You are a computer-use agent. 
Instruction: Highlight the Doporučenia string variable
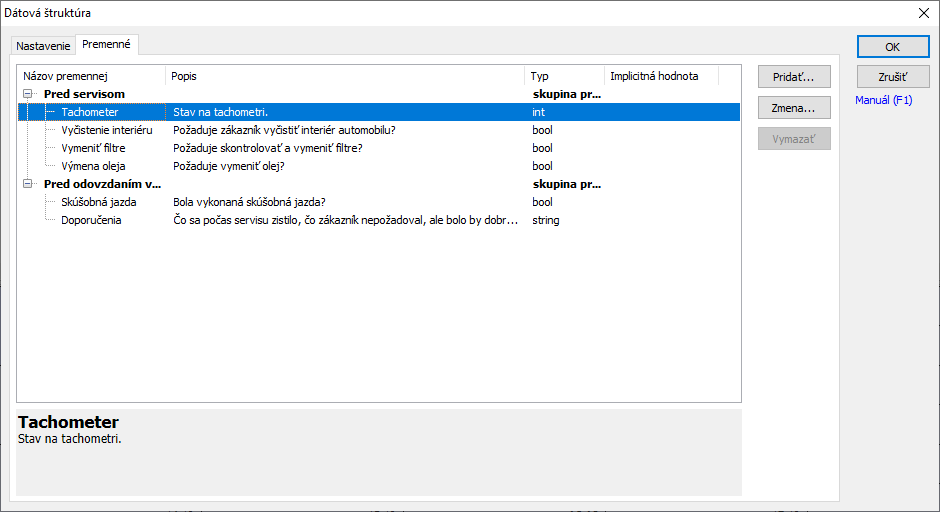[x=91, y=220]
